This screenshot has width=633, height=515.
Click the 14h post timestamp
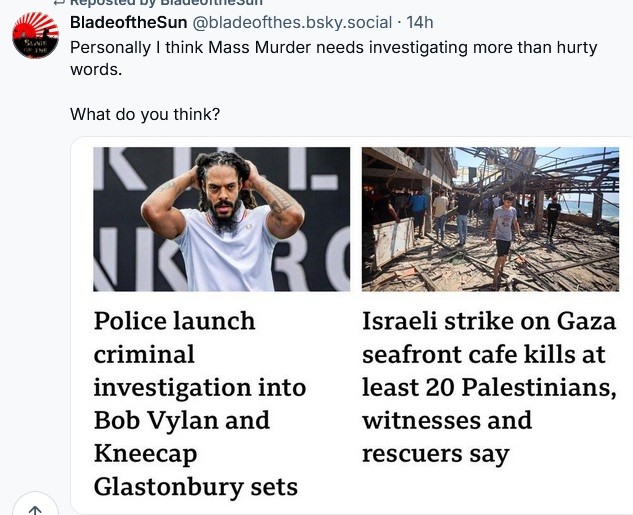tap(422, 22)
